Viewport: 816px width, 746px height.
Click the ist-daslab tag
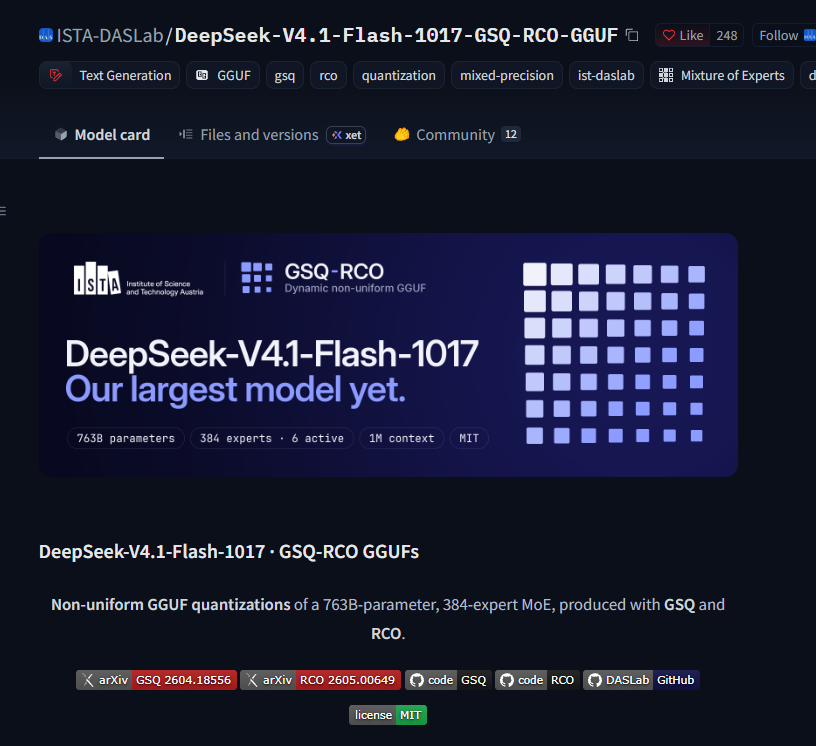click(606, 75)
